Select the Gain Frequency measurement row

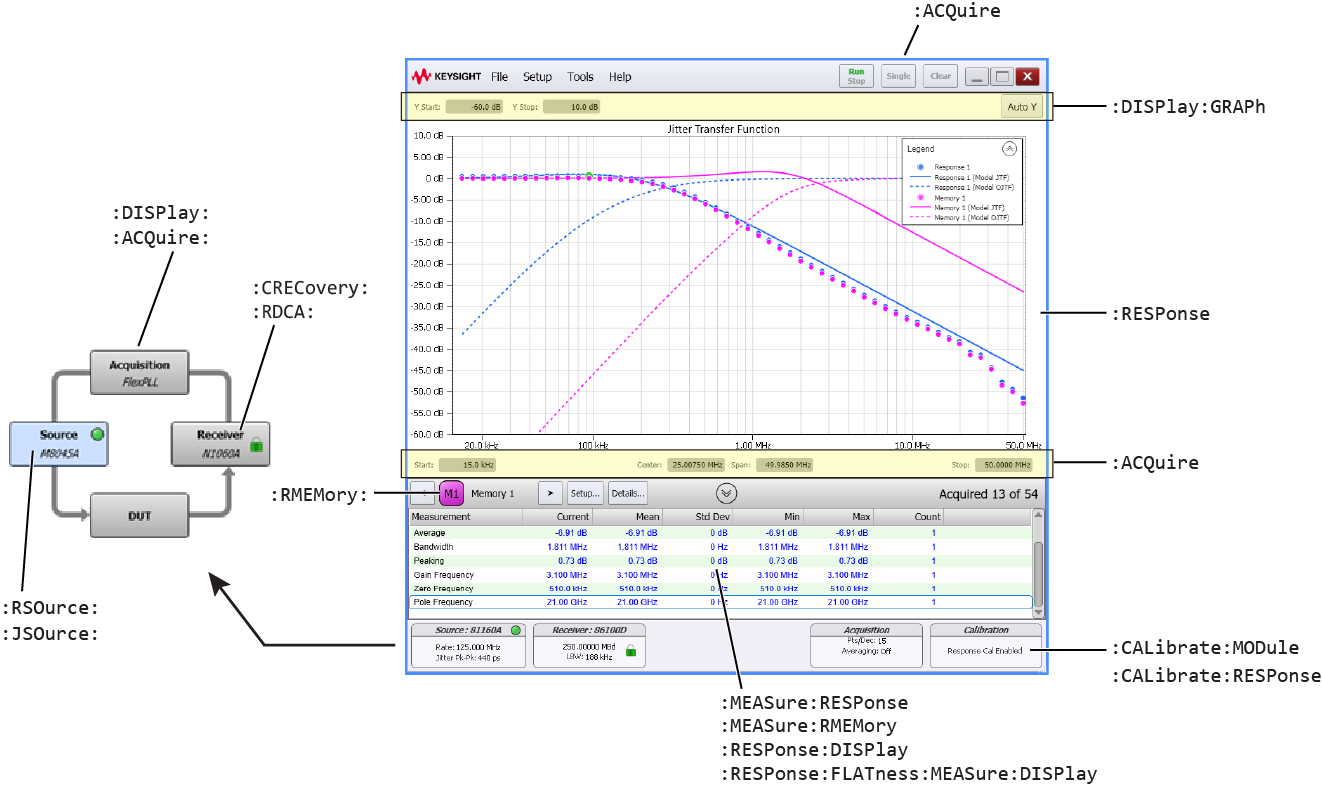pos(720,575)
